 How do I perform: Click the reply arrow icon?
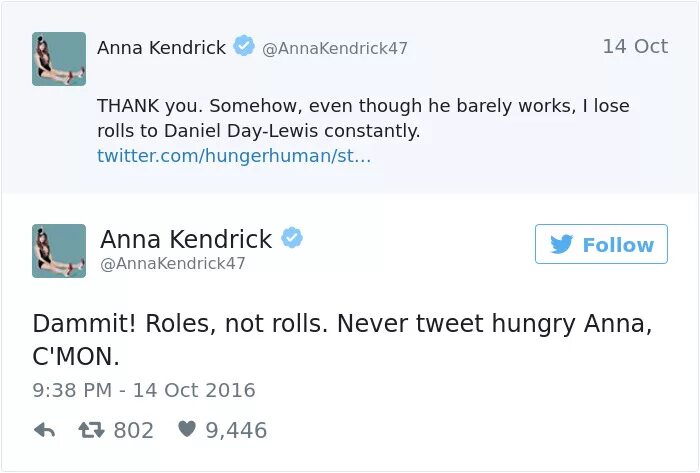(44, 431)
